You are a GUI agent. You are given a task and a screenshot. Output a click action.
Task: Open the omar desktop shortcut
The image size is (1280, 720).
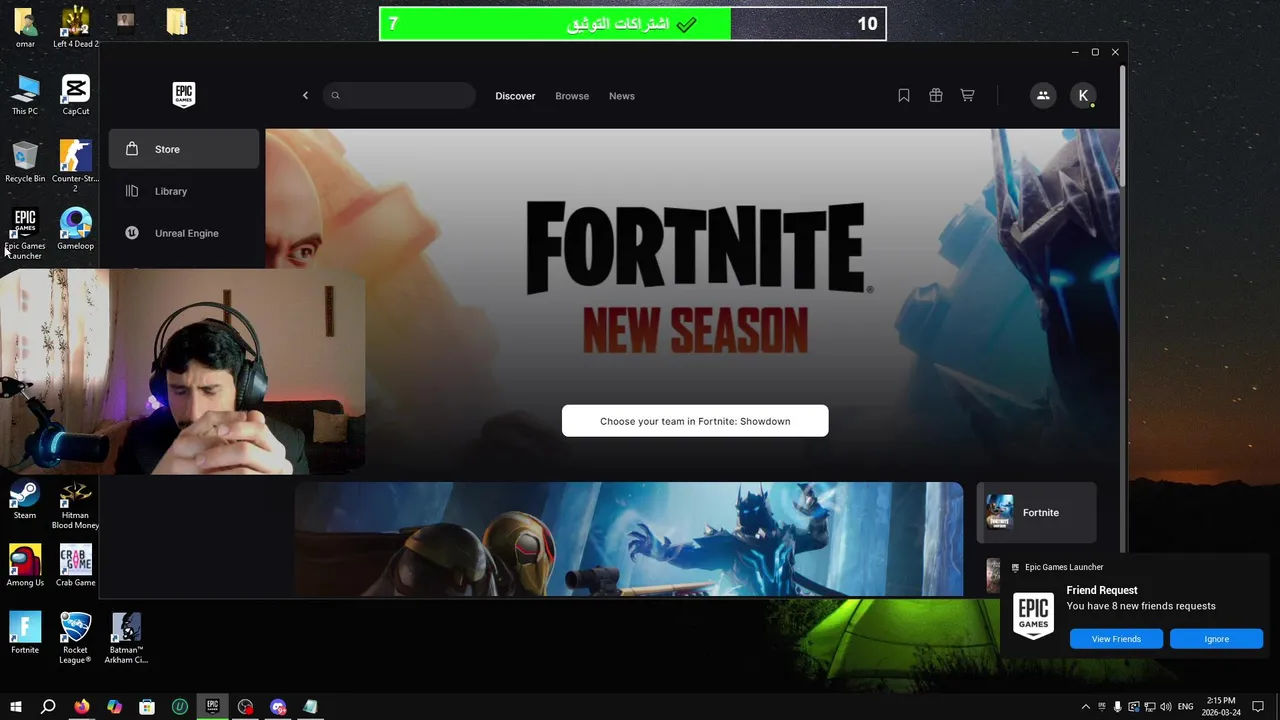coord(25,28)
